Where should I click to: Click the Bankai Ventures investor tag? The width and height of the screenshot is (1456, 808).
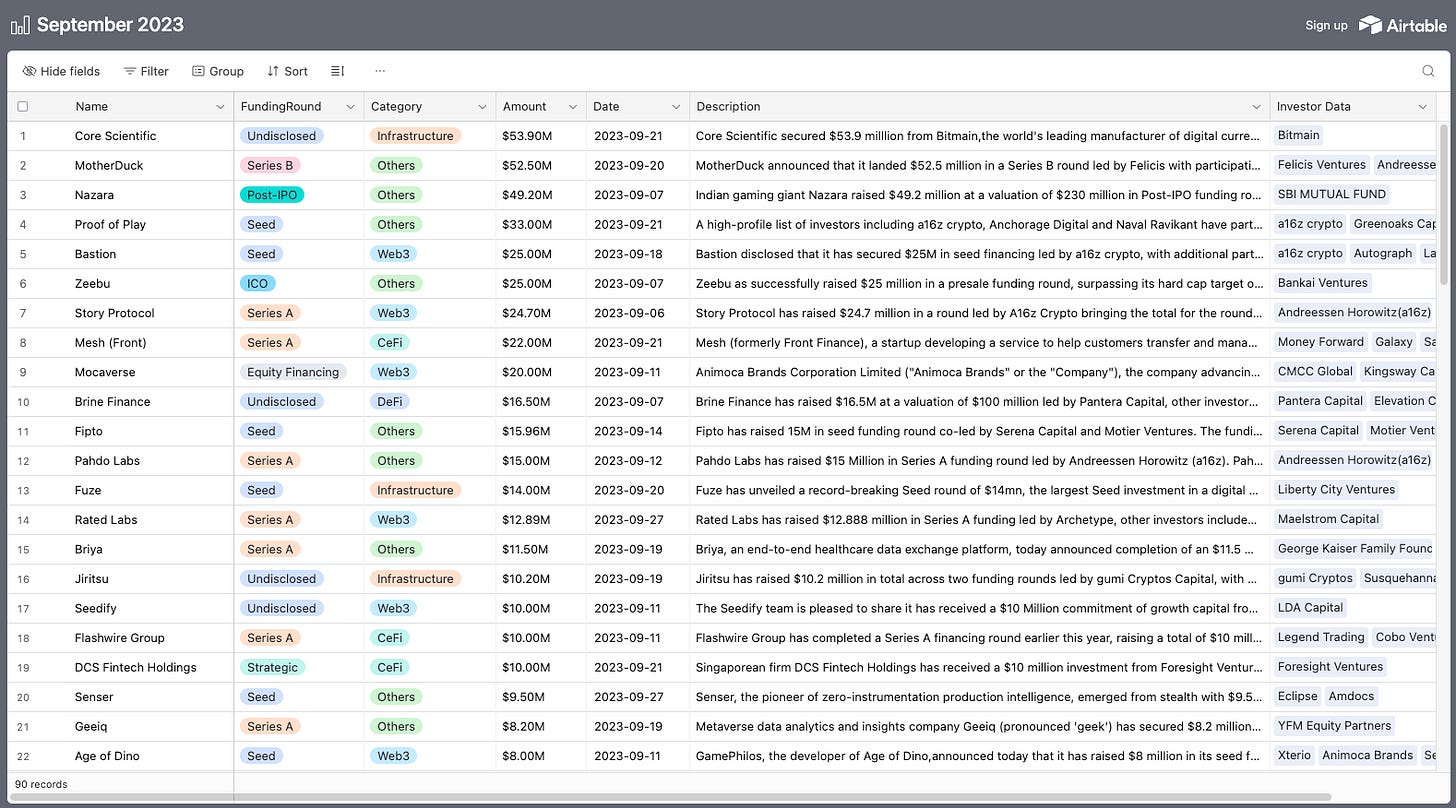coord(1322,283)
